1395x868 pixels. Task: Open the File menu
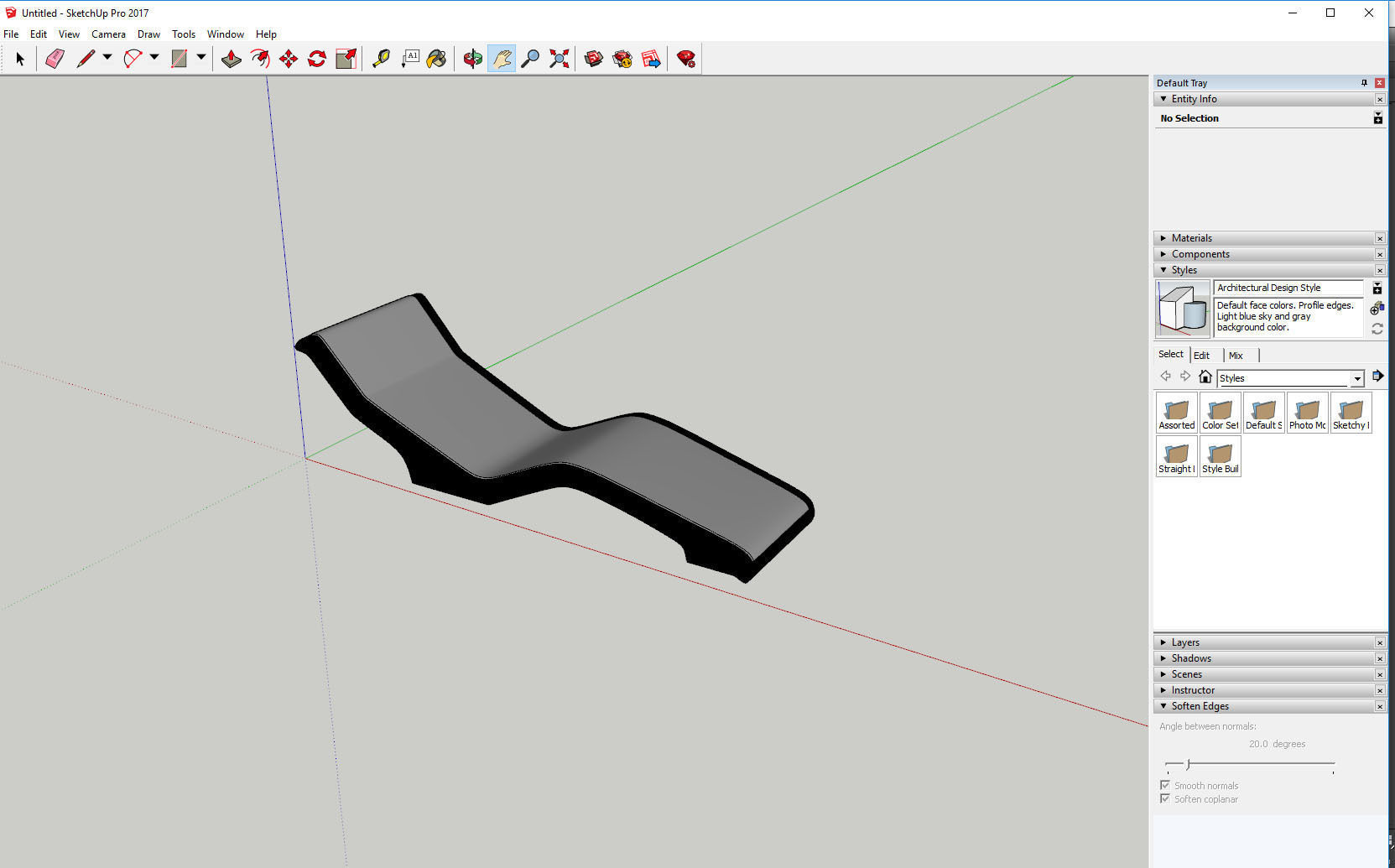tap(11, 34)
